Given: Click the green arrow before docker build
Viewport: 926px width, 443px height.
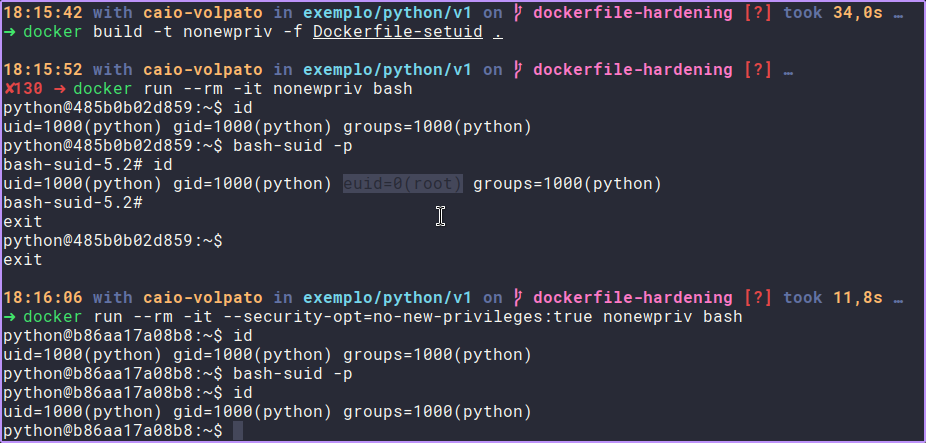Looking at the screenshot, I should tap(9, 32).
